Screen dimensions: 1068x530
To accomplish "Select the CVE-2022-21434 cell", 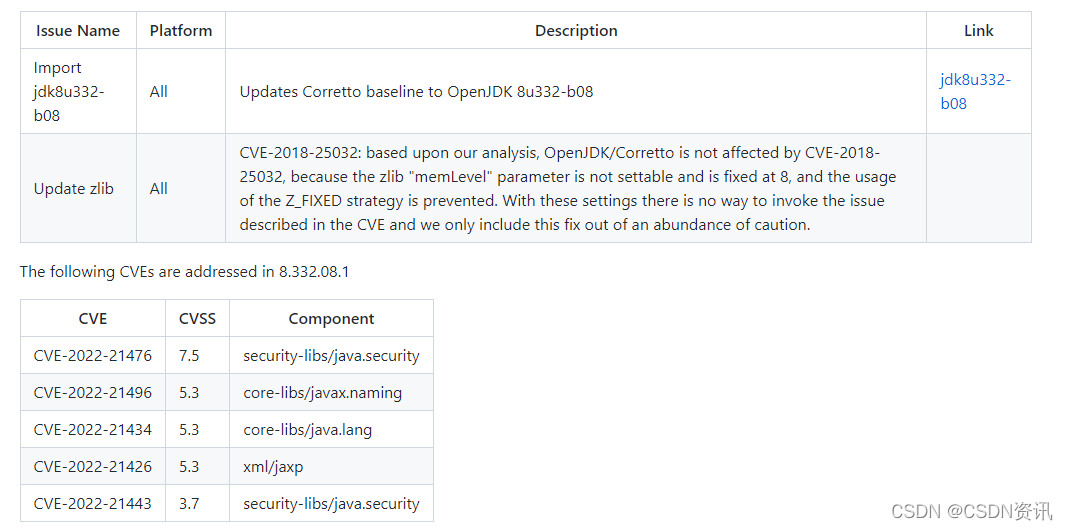I will tap(93, 429).
